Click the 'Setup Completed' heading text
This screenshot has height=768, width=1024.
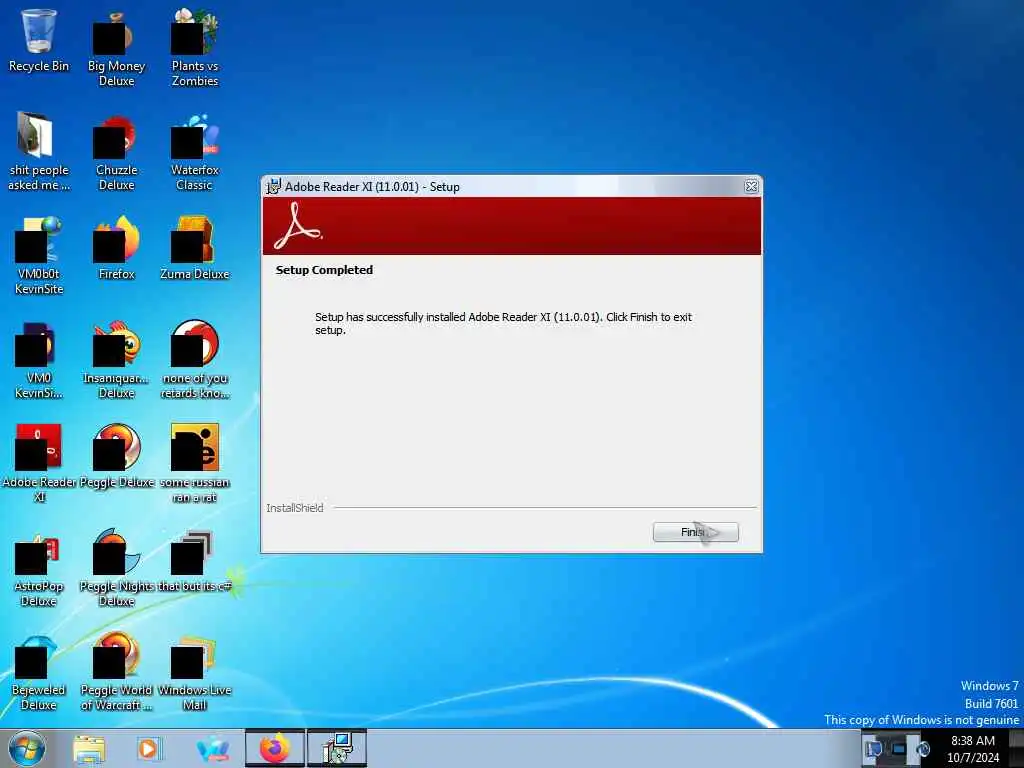tap(324, 270)
